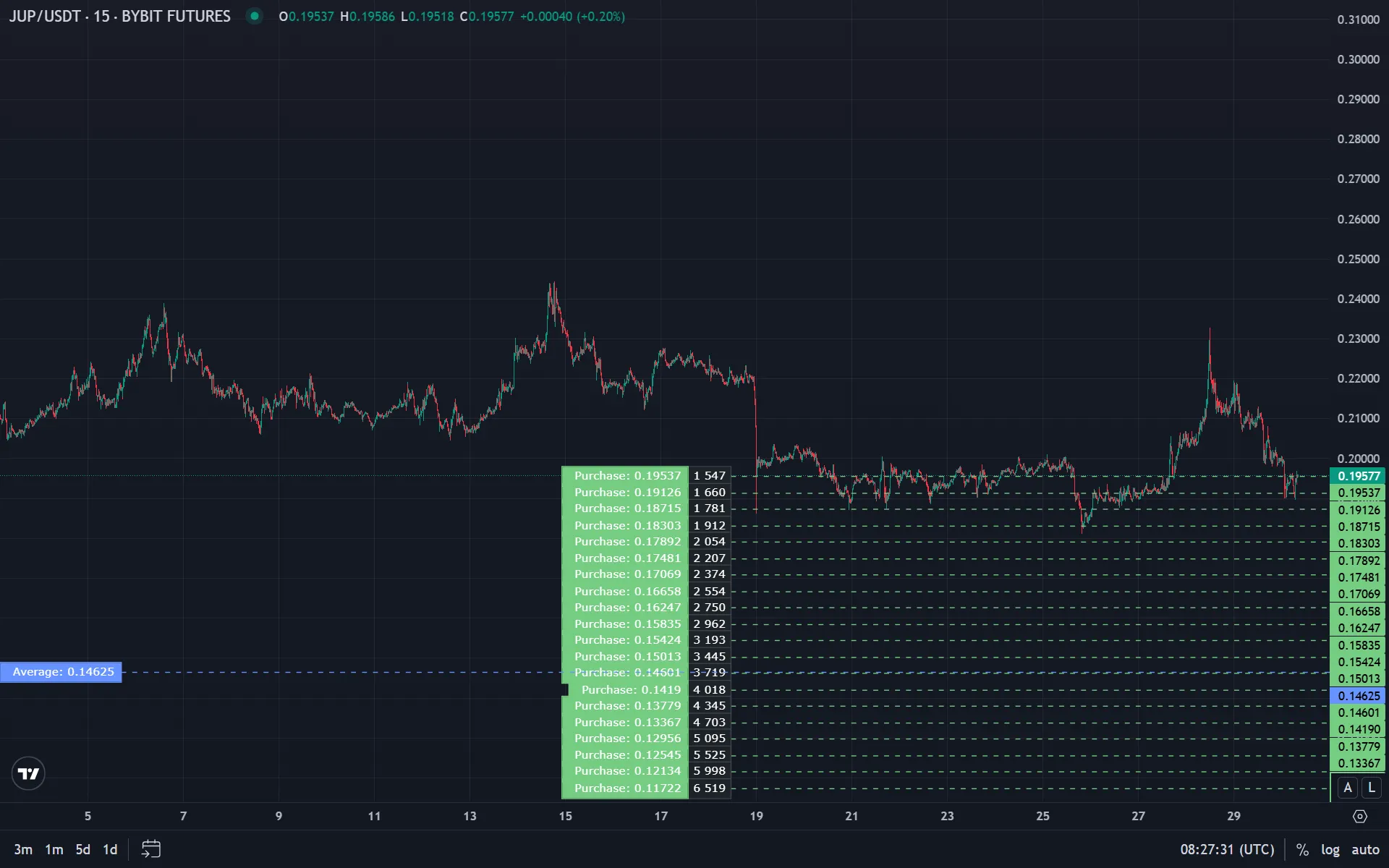
Task: Click the blue Average: 0.14625 label
Action: click(x=61, y=672)
